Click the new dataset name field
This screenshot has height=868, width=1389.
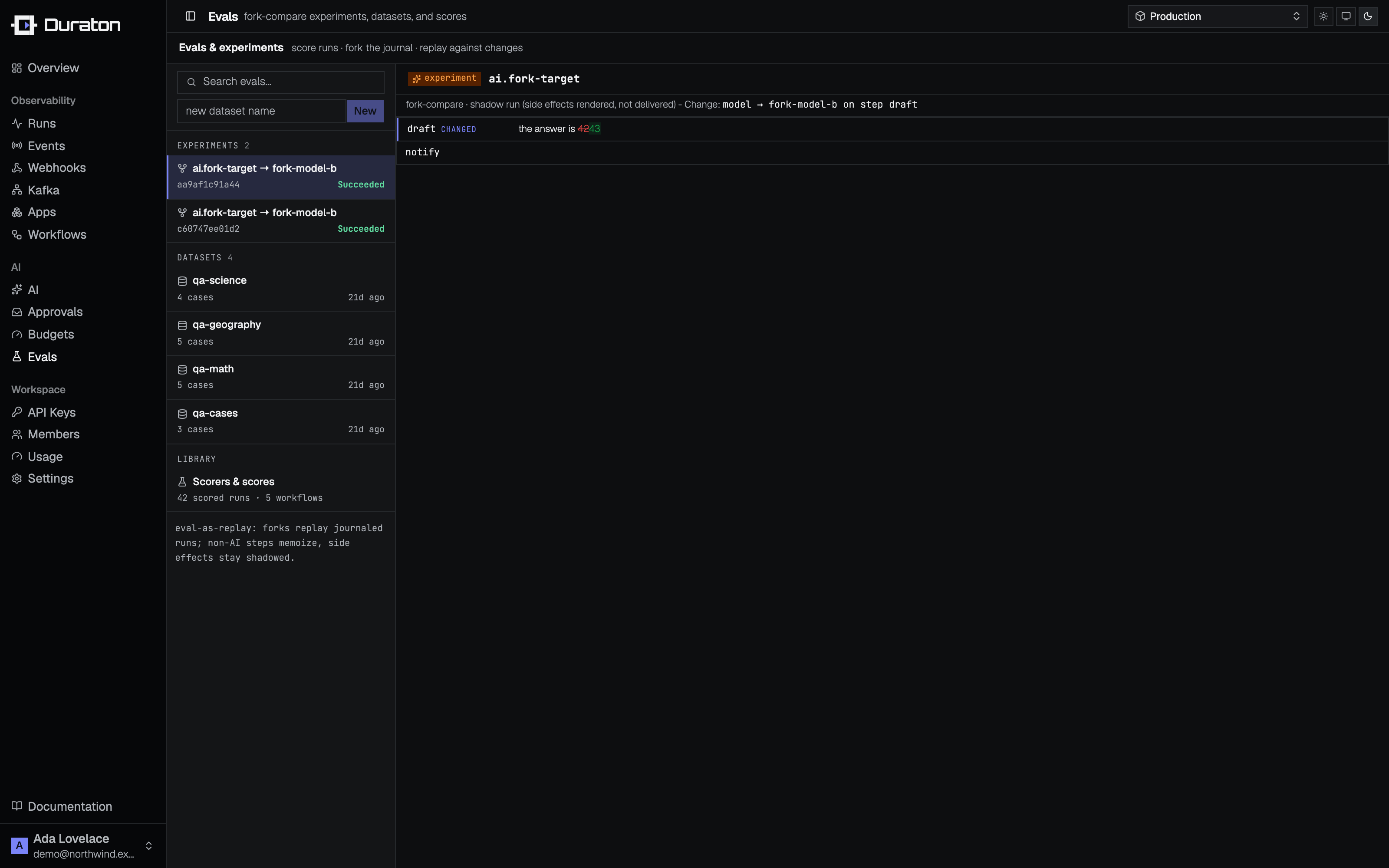(x=262, y=111)
